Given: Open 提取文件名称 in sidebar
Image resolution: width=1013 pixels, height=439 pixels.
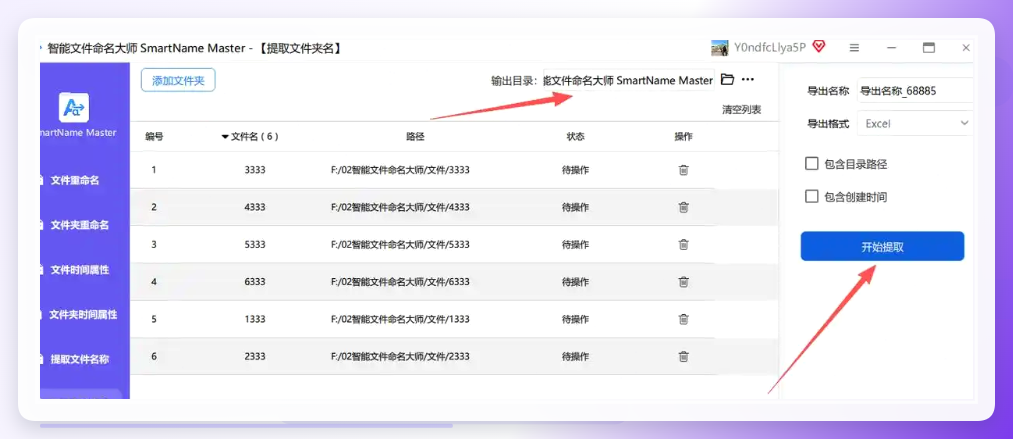Looking at the screenshot, I should click(79, 359).
